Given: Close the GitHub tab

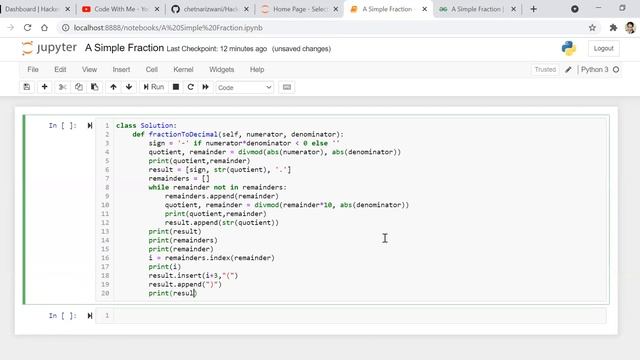Looking at the screenshot, I should [247, 9].
